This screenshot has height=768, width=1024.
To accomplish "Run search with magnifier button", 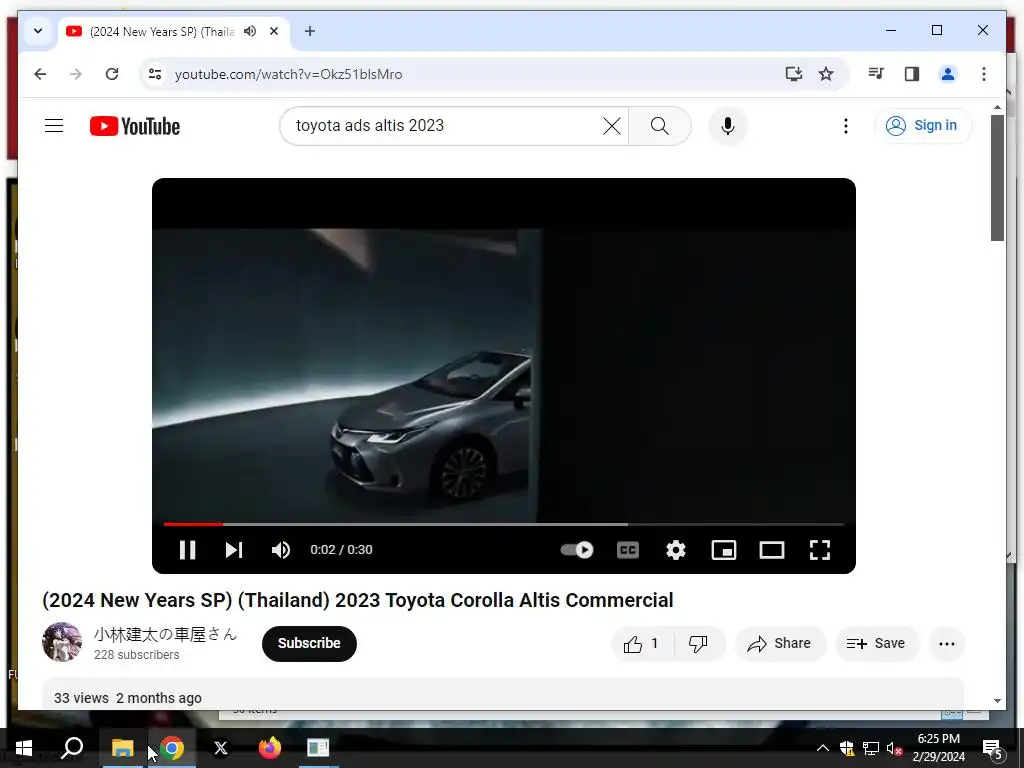I will pyautogui.click(x=660, y=125).
